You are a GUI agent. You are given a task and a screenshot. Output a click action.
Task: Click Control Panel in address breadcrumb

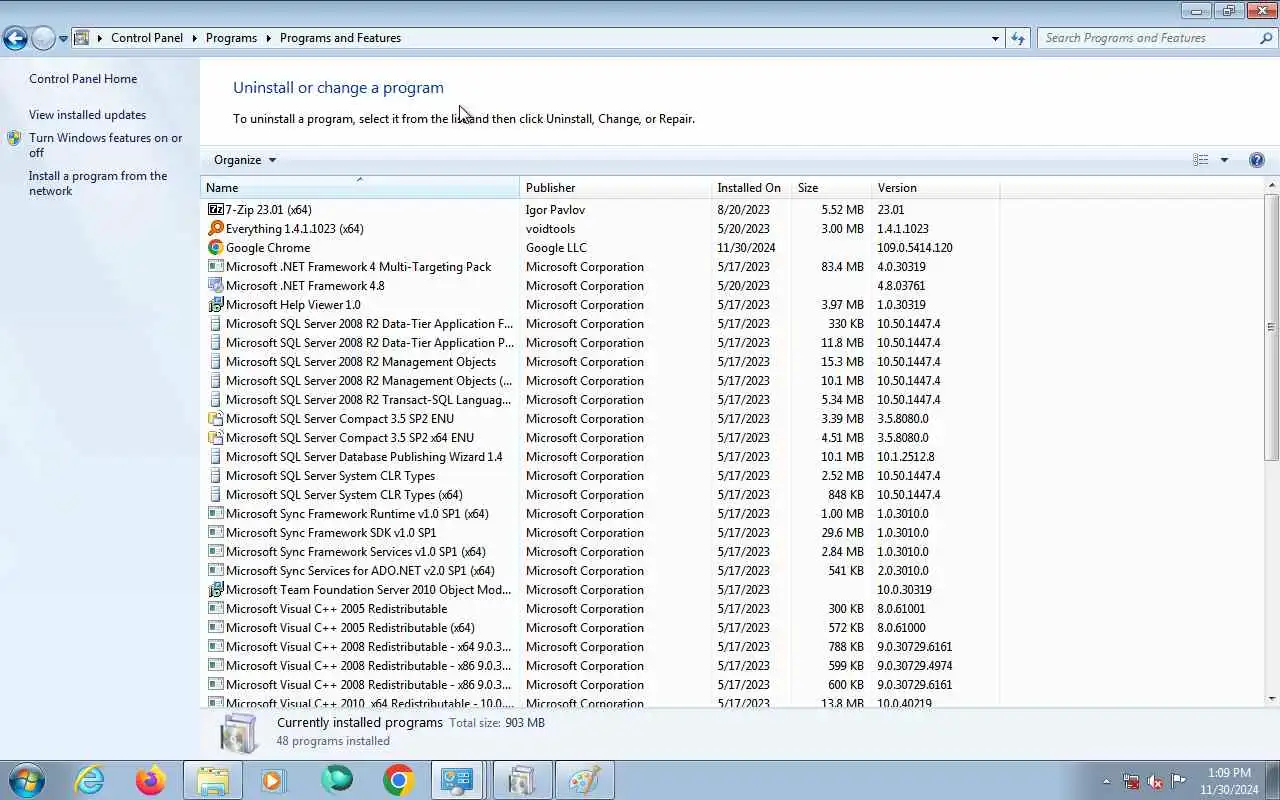[x=147, y=38]
